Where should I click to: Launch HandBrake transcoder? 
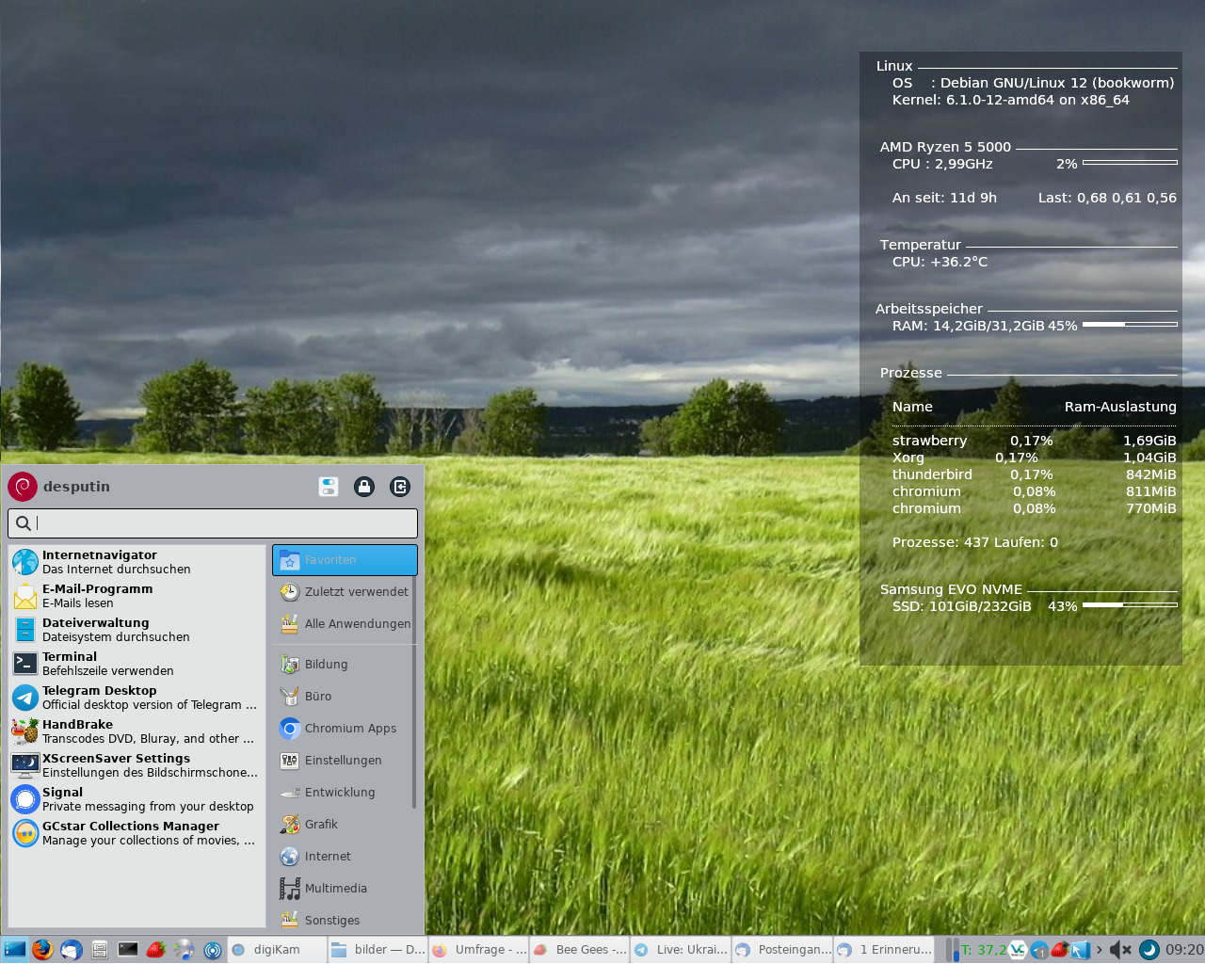(x=137, y=731)
